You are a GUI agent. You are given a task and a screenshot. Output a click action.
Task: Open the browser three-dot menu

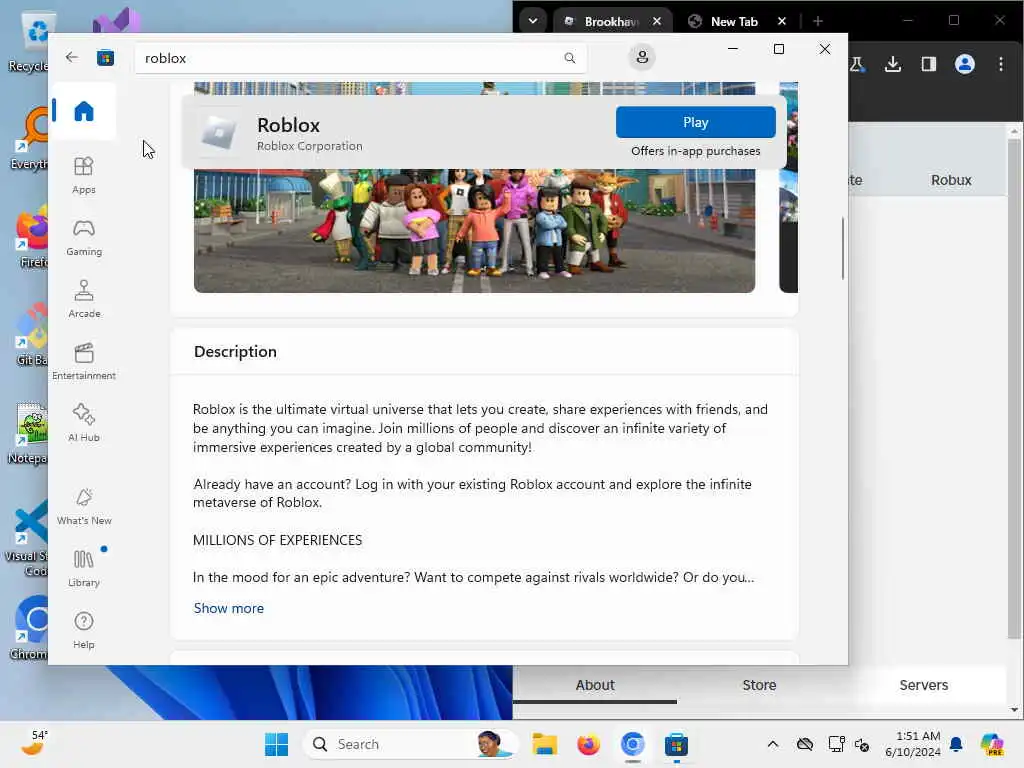pos(1000,64)
